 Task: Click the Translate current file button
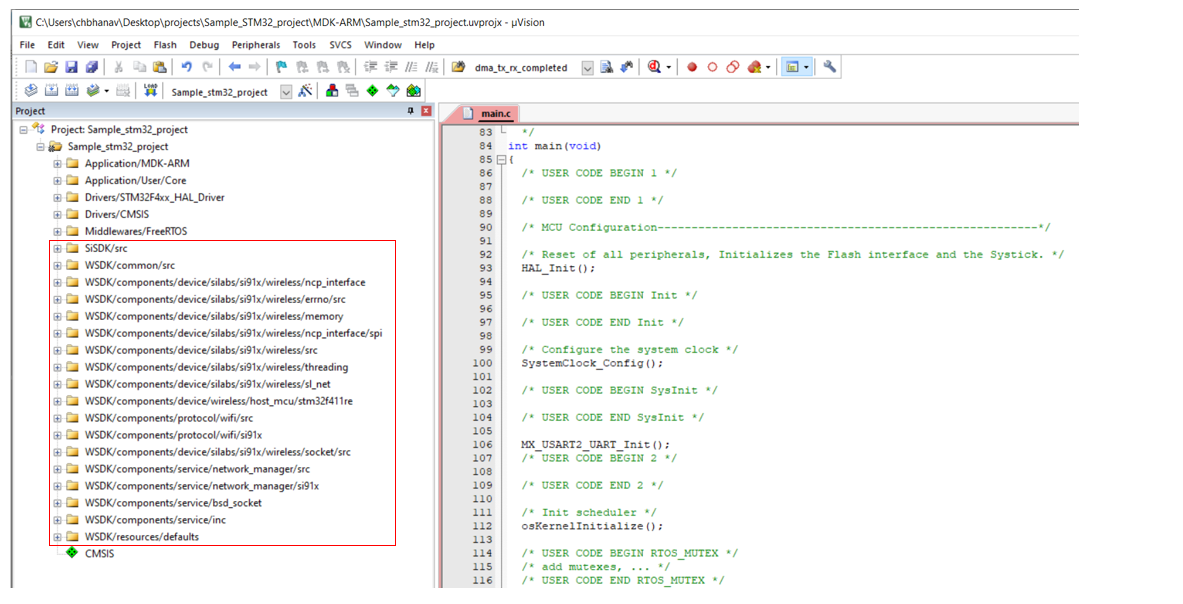point(30,90)
